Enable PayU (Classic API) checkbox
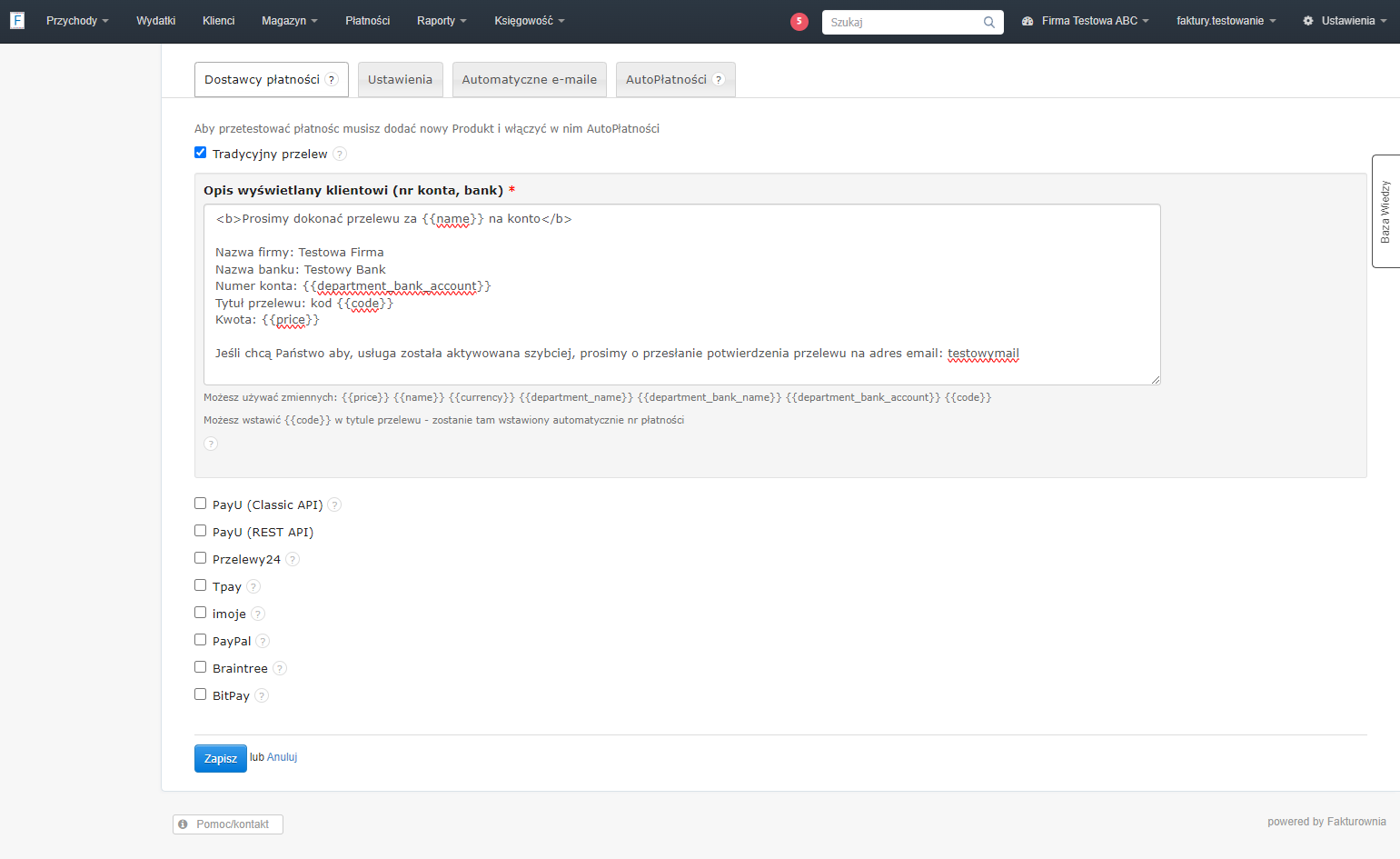The image size is (1400, 859). point(201,504)
